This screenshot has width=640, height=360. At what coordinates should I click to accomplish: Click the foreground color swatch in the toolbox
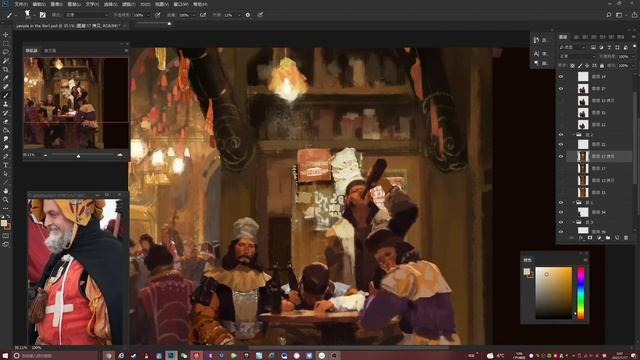coord(4,223)
